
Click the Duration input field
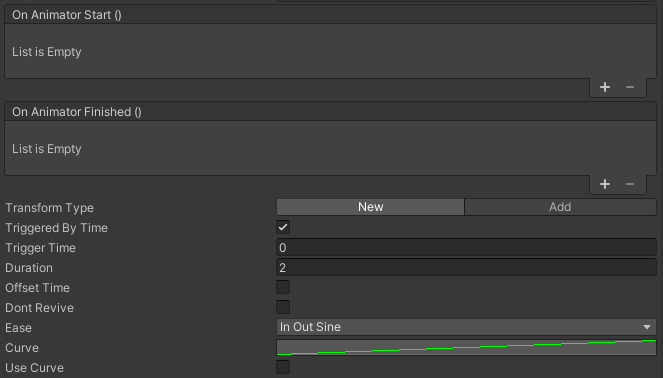click(x=466, y=267)
